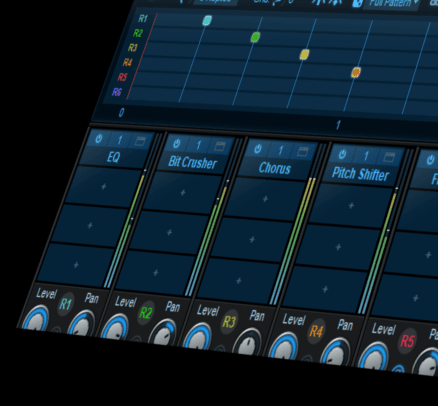The height and width of the screenshot is (406, 438).
Task: Select the R1 channel badge
Action: tap(66, 304)
